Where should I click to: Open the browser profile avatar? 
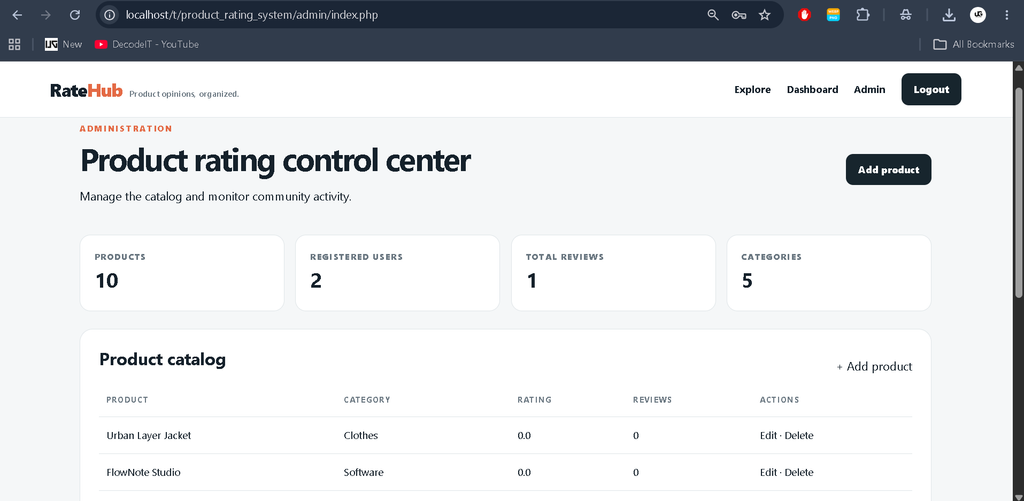point(978,14)
